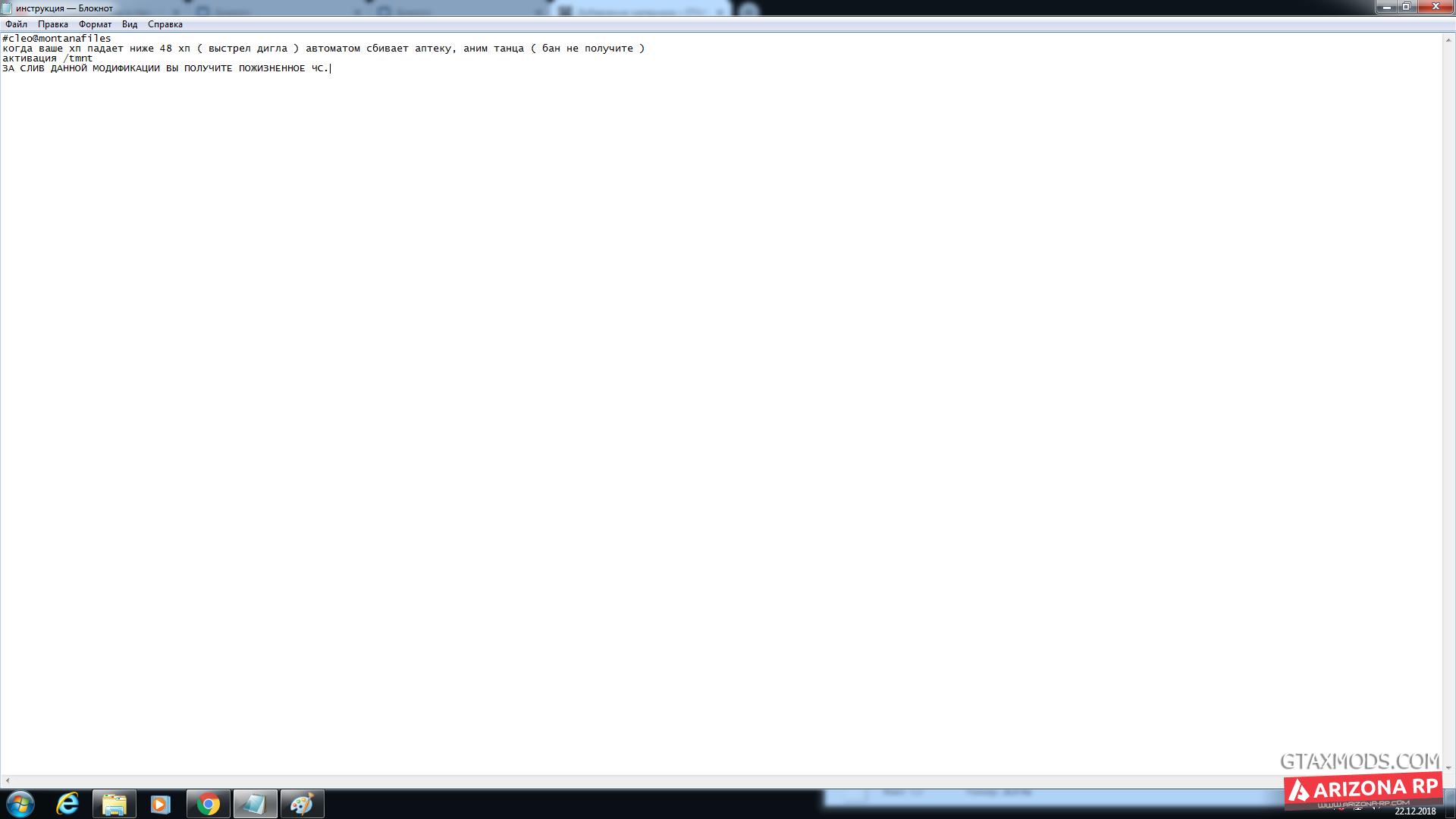Image resolution: width=1456 pixels, height=819 pixels.
Task: Open the Формат menu
Action: 95,24
